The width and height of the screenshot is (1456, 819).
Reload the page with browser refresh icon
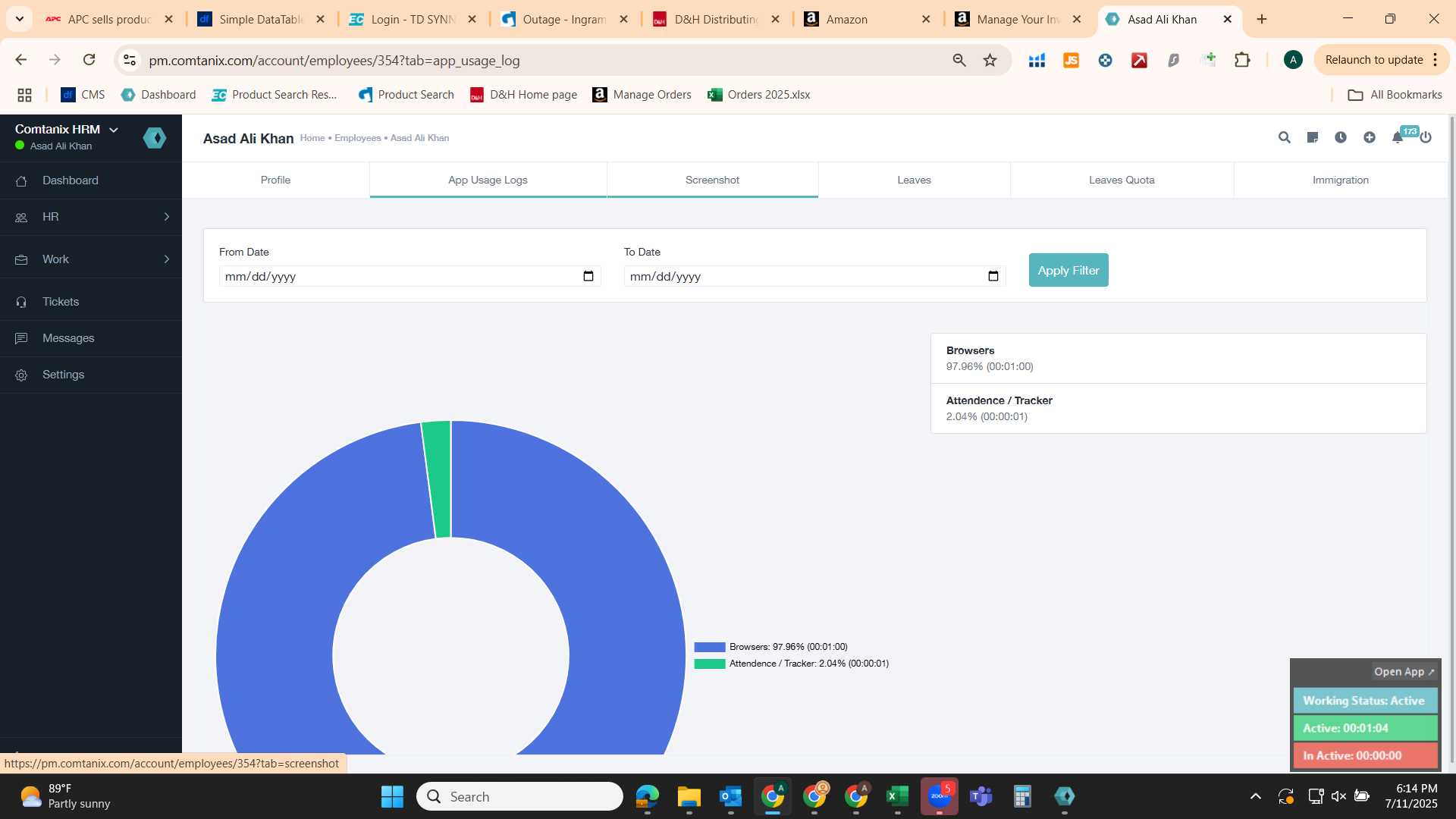coord(89,60)
